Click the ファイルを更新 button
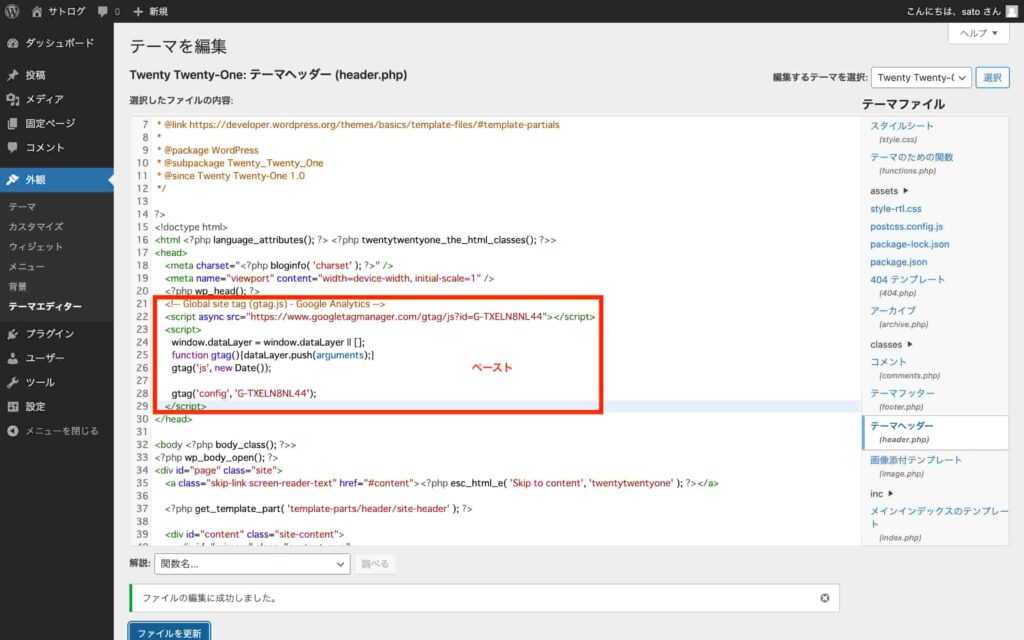 (x=169, y=632)
